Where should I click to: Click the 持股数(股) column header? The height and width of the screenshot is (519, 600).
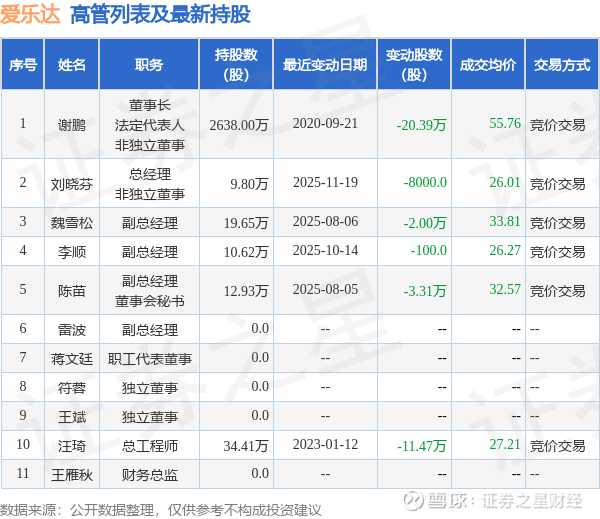(x=236, y=64)
